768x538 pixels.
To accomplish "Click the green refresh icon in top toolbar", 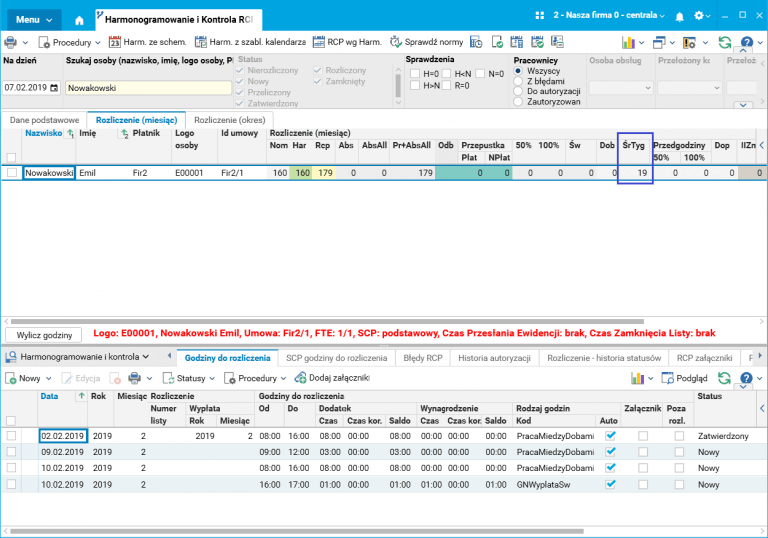I will [725, 42].
